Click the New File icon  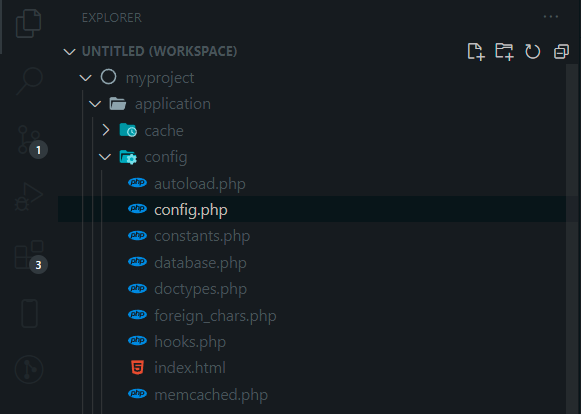click(476, 51)
